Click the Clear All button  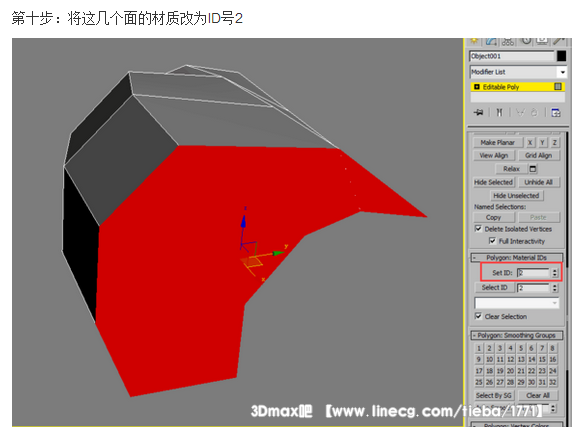pos(538,396)
